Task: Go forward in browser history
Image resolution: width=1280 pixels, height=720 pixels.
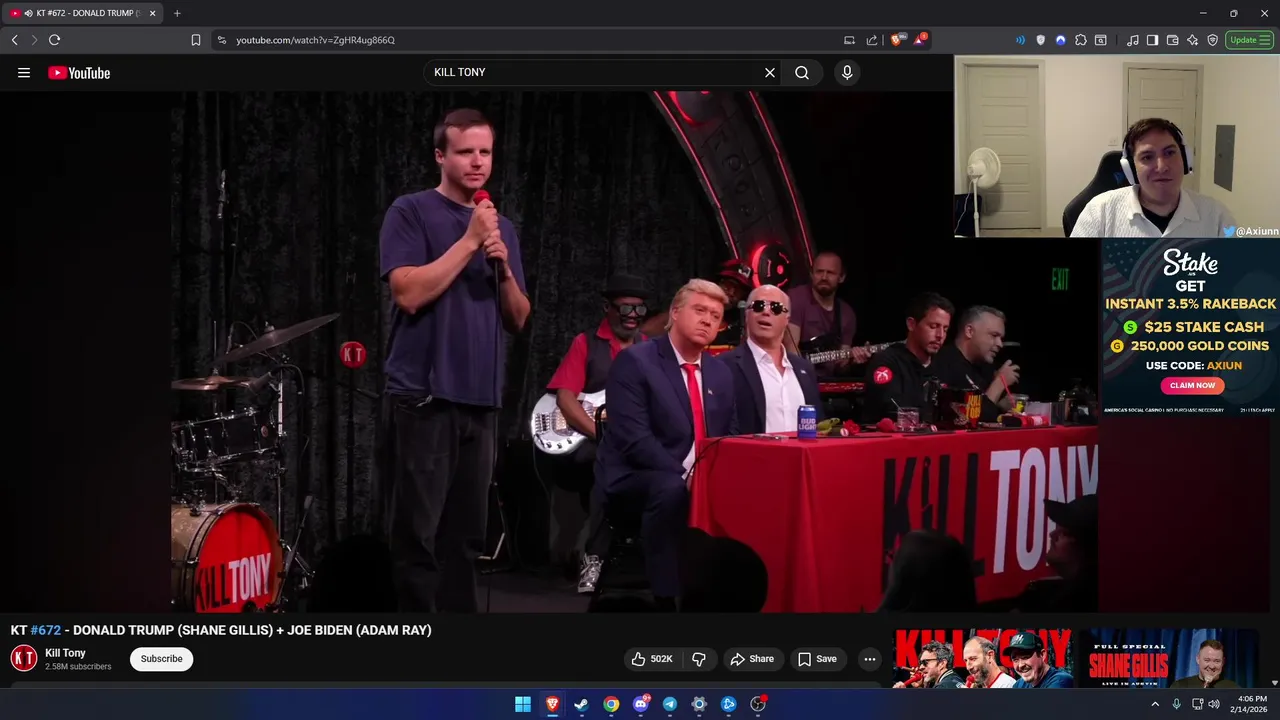Action: tap(34, 40)
